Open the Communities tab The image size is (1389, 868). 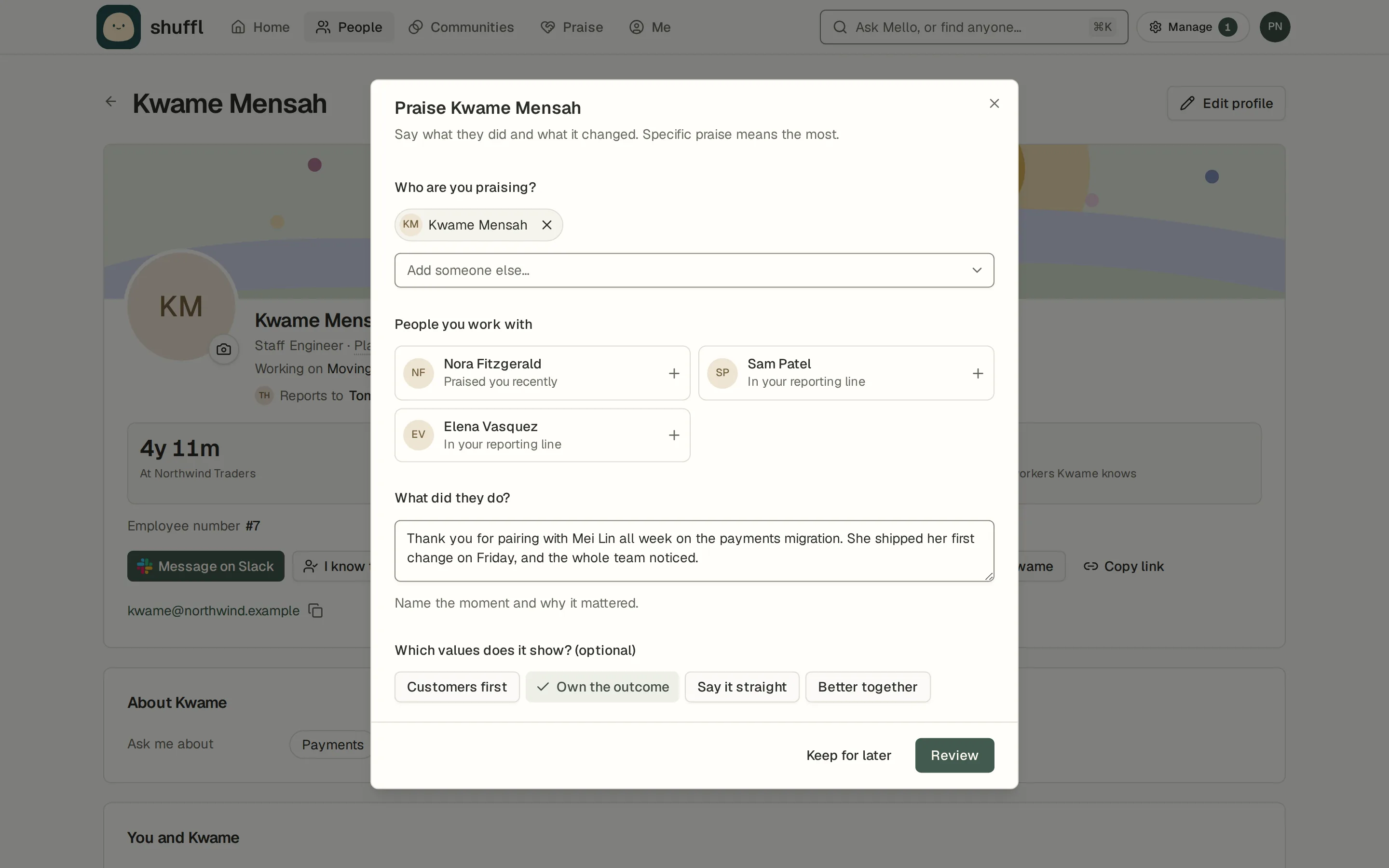[461, 27]
